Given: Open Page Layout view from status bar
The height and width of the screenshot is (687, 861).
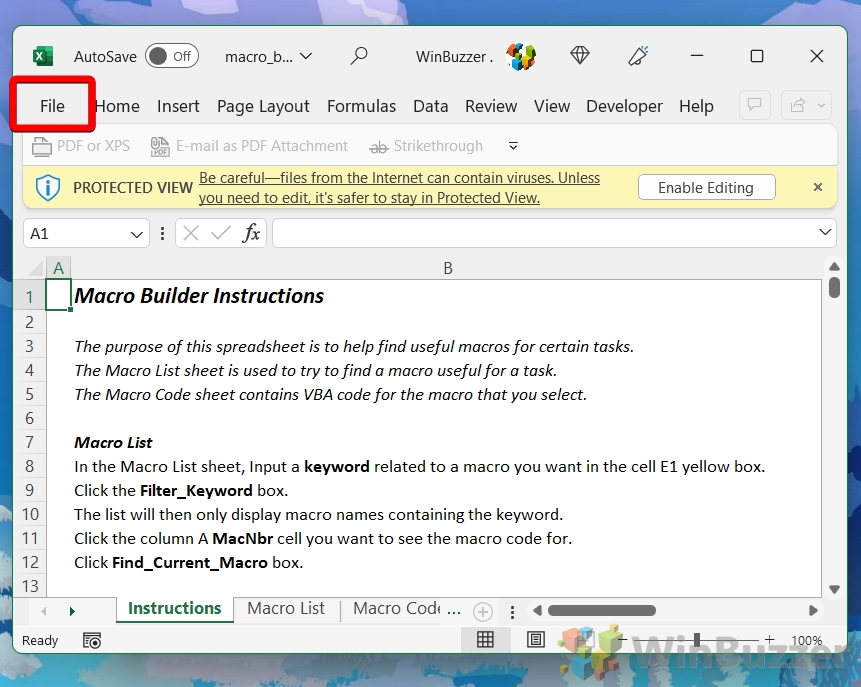Looking at the screenshot, I should point(536,640).
